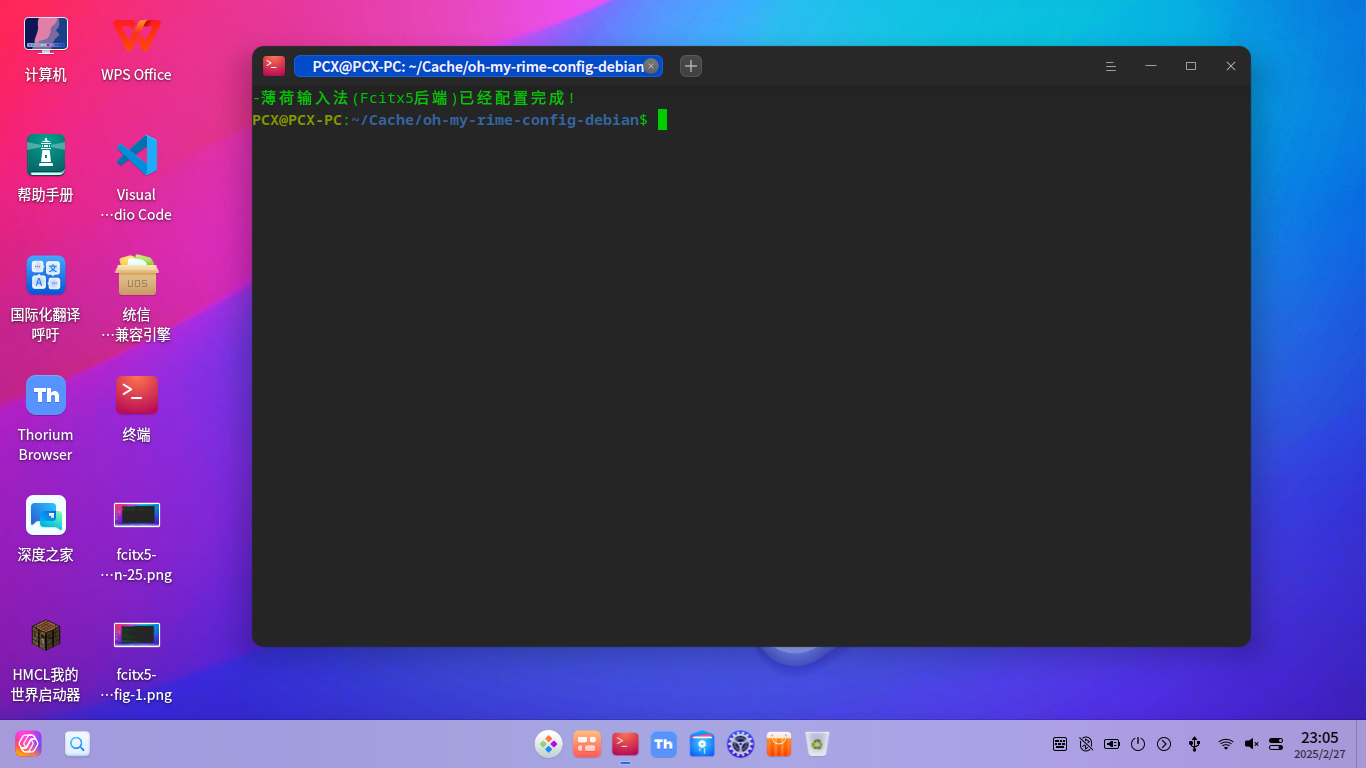Screen dimensions: 1366x768
Task: Open the battery indicator in the tray
Action: point(1112,744)
